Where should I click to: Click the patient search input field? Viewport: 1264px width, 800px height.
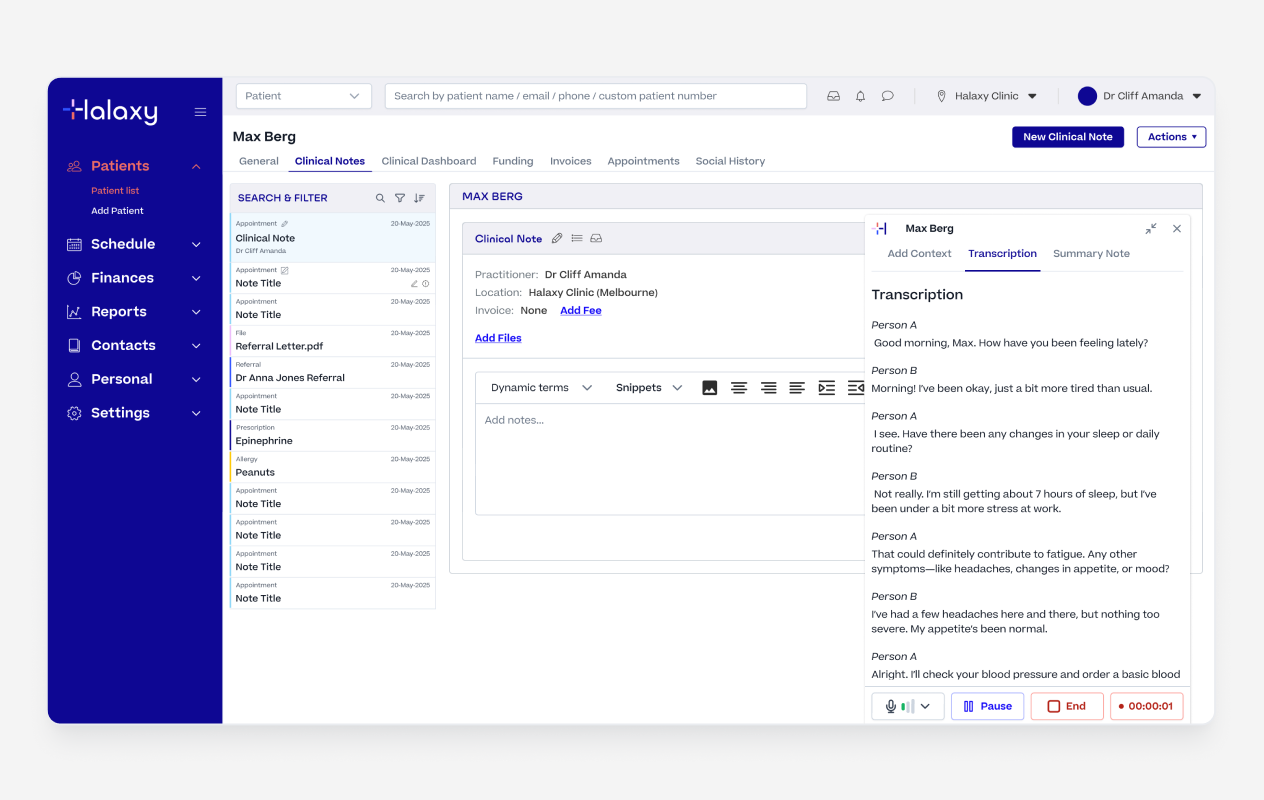pos(596,96)
